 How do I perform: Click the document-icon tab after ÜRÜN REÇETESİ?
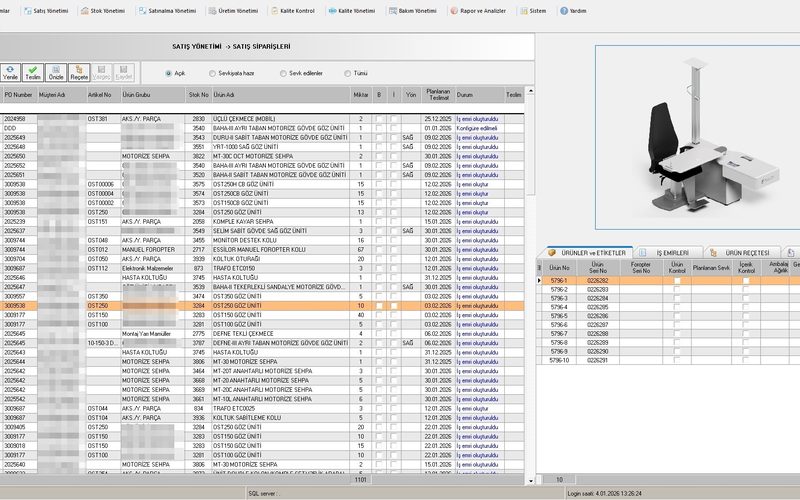790,253
